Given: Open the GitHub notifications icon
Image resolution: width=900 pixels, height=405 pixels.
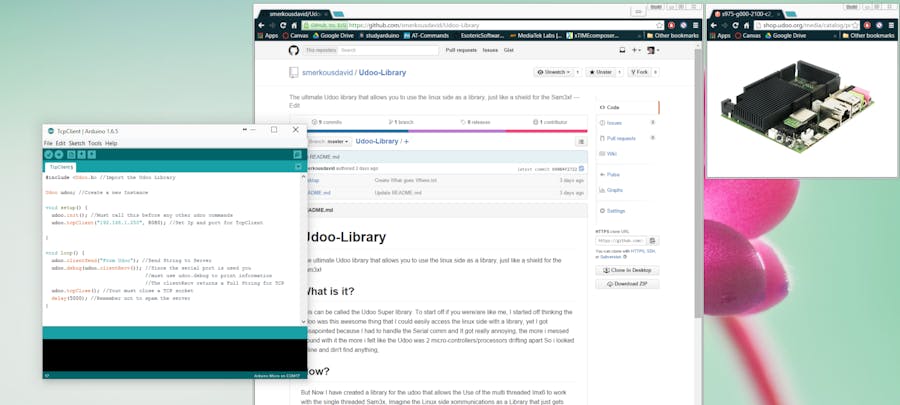Looking at the screenshot, I should click(x=622, y=50).
